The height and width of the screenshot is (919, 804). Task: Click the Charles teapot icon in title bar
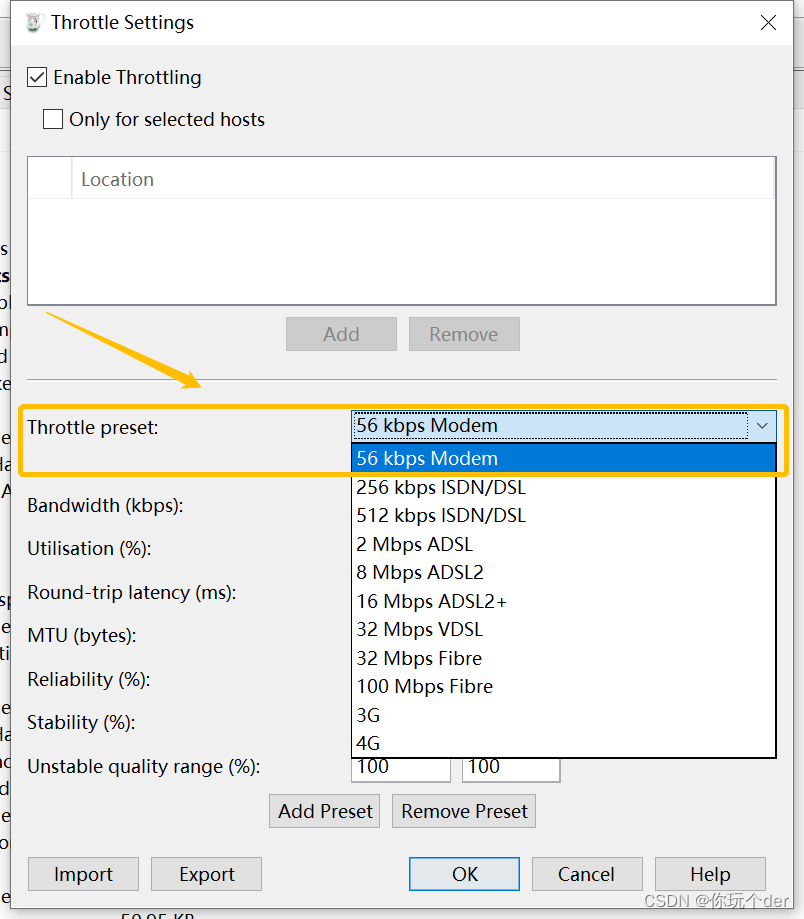pyautogui.click(x=33, y=22)
